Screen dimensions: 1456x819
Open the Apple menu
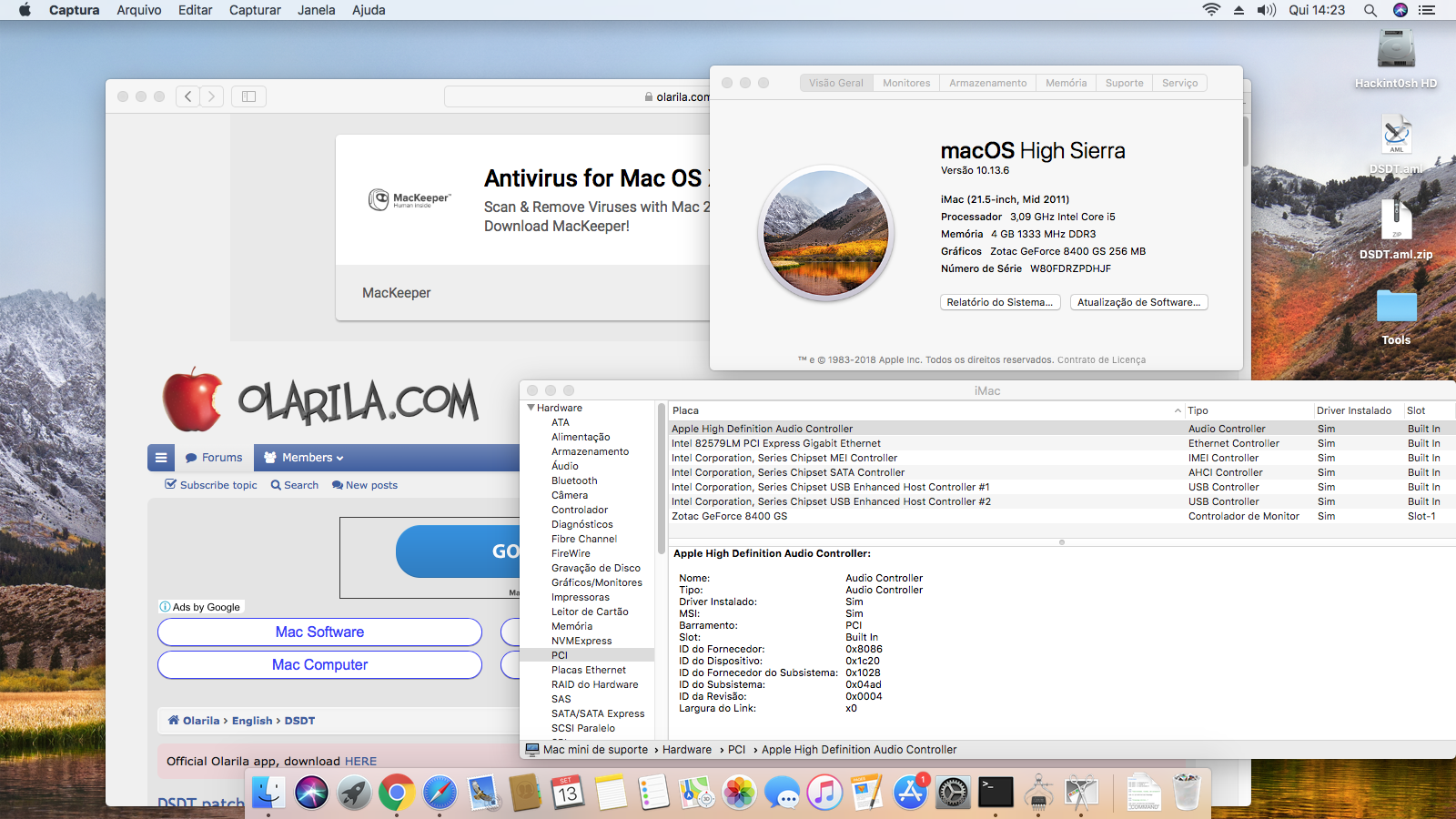[x=25, y=10]
